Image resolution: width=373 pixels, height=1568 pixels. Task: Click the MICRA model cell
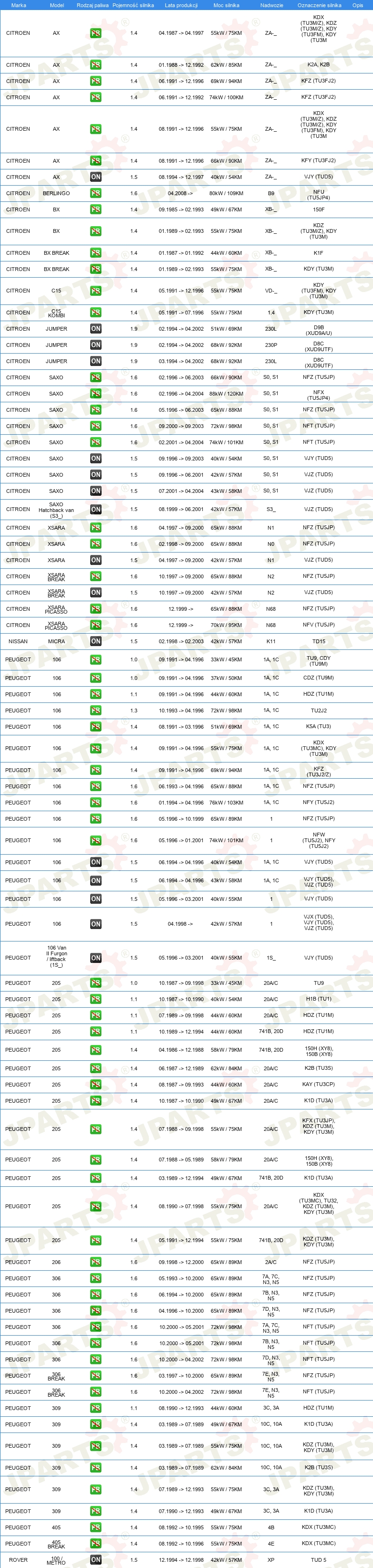tap(56, 642)
